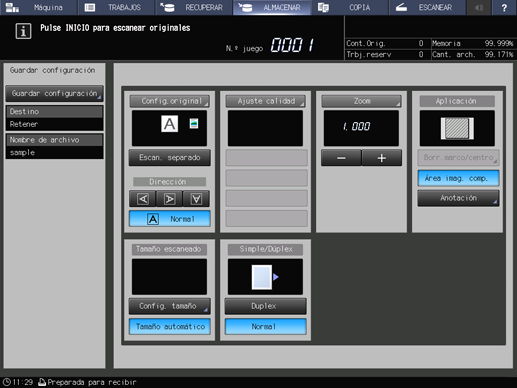Select the ALMACENAR tab
Screen dimensions: 517x388
click(x=272, y=7)
